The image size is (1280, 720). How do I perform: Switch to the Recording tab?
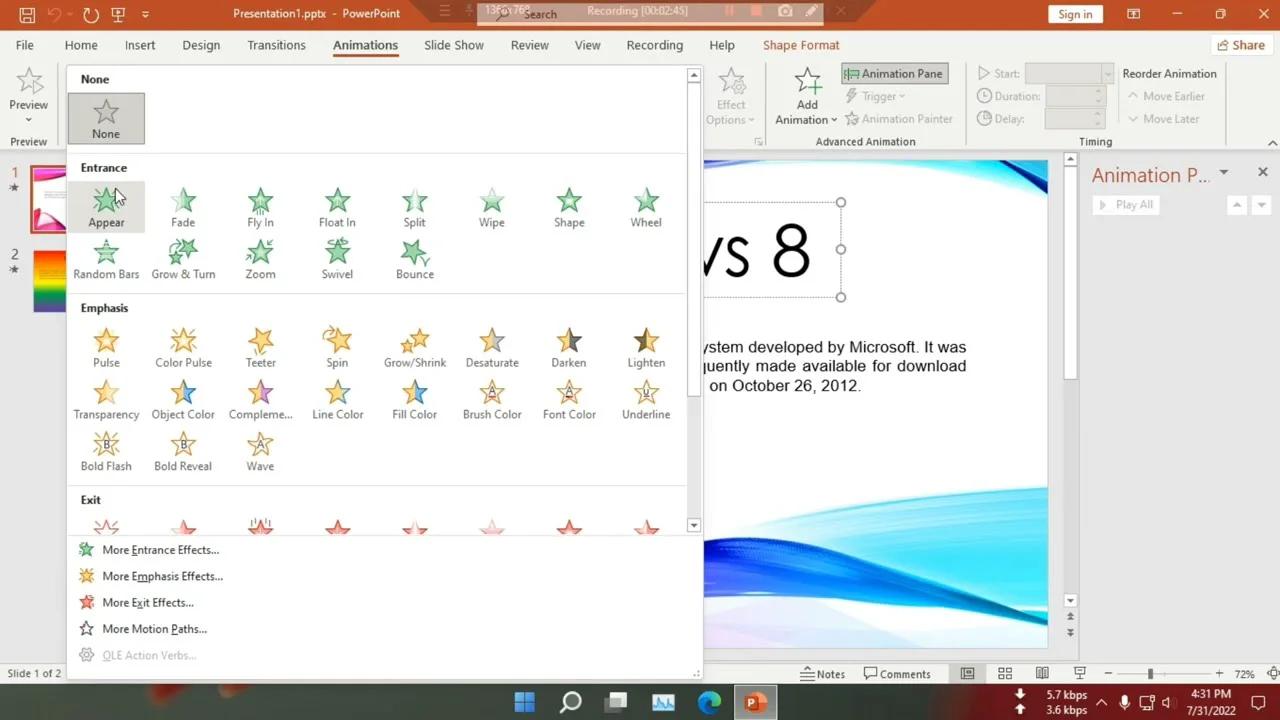pyautogui.click(x=654, y=45)
